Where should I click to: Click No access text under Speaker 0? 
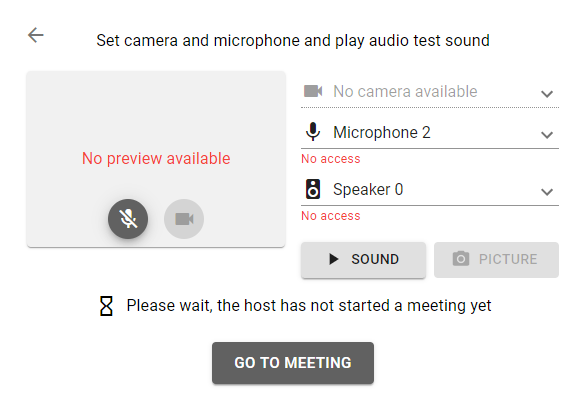[x=331, y=216]
